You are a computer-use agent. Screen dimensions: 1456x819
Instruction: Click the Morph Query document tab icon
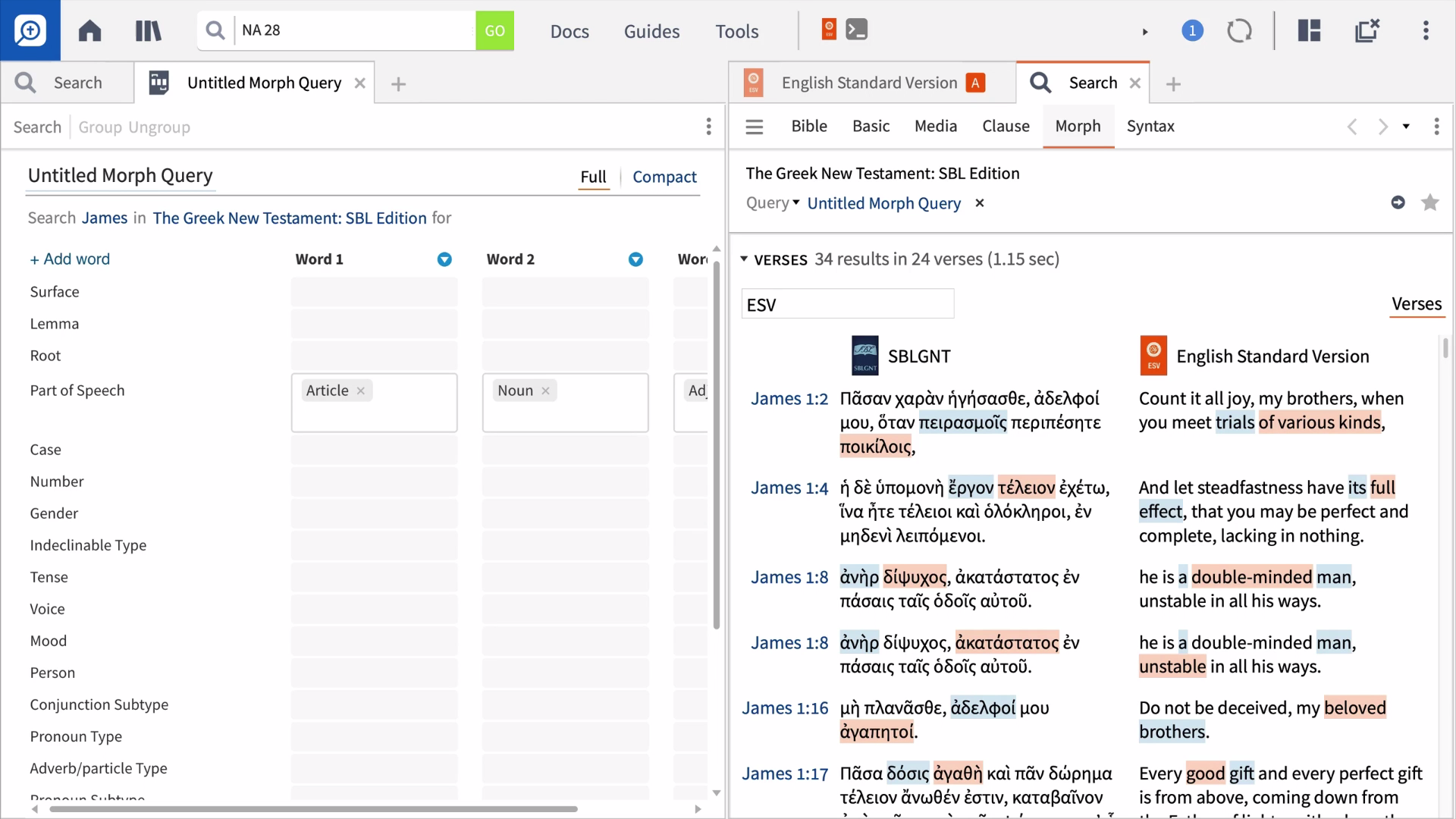pyautogui.click(x=159, y=83)
